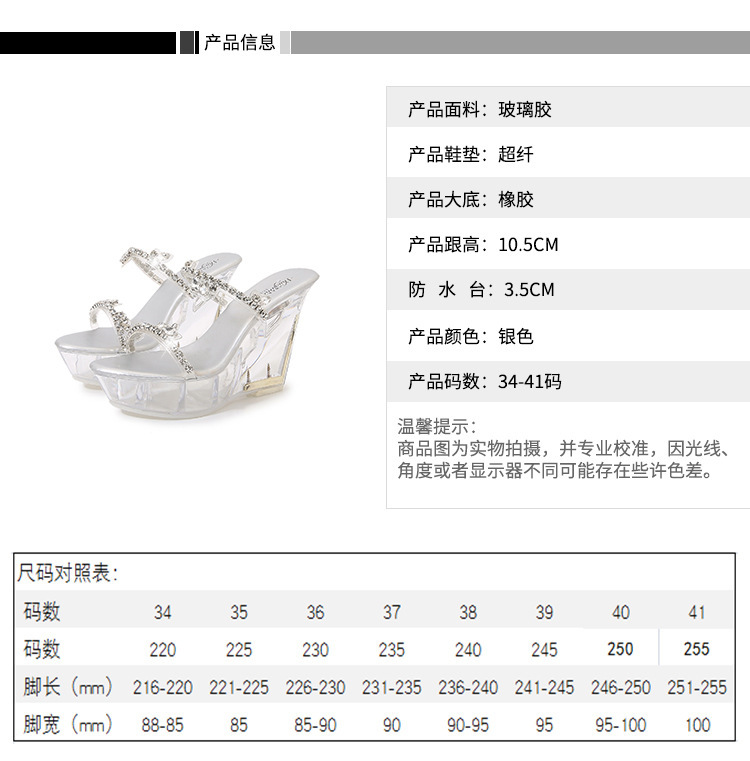Click the 产品跟高：10.5CM row

tap(568, 244)
